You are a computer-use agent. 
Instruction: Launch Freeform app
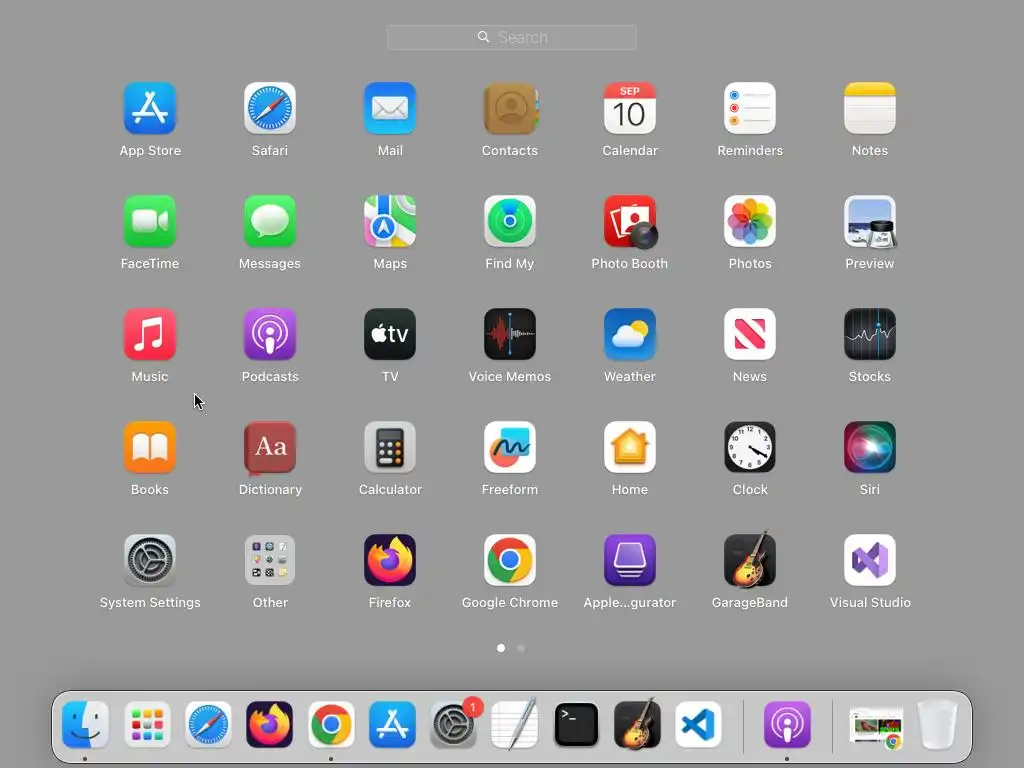coord(510,447)
